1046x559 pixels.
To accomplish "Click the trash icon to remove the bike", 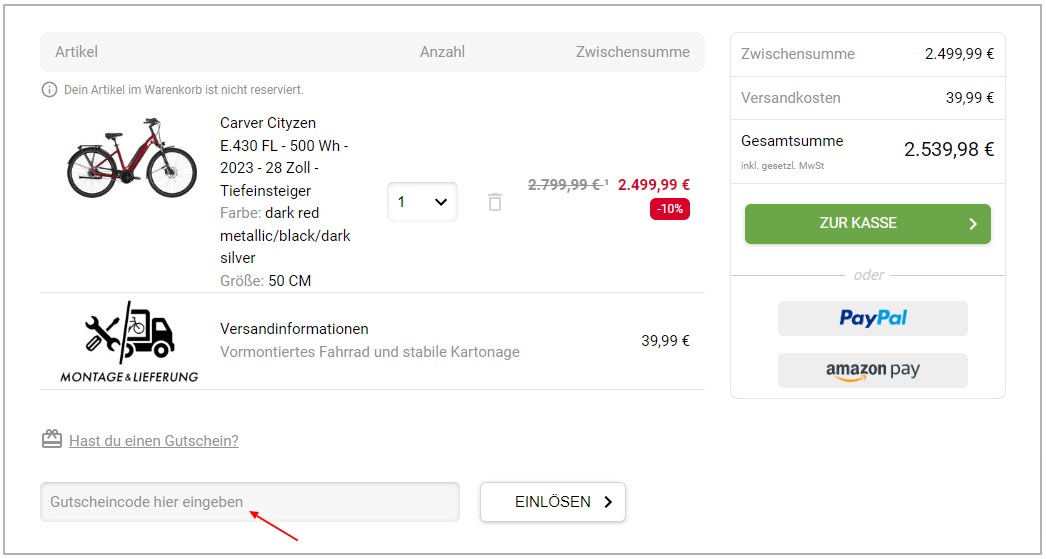I will coord(494,202).
